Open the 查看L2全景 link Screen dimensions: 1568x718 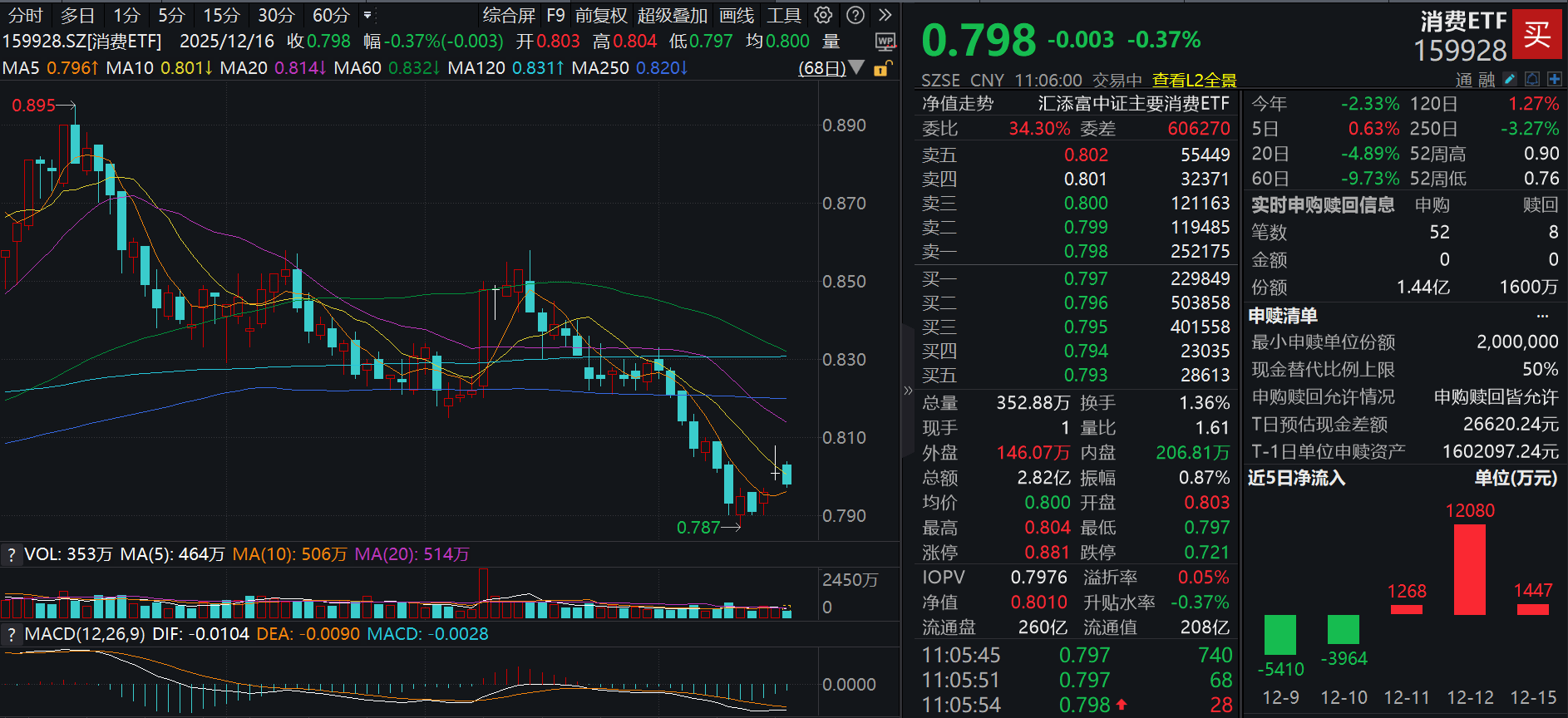point(1194,80)
